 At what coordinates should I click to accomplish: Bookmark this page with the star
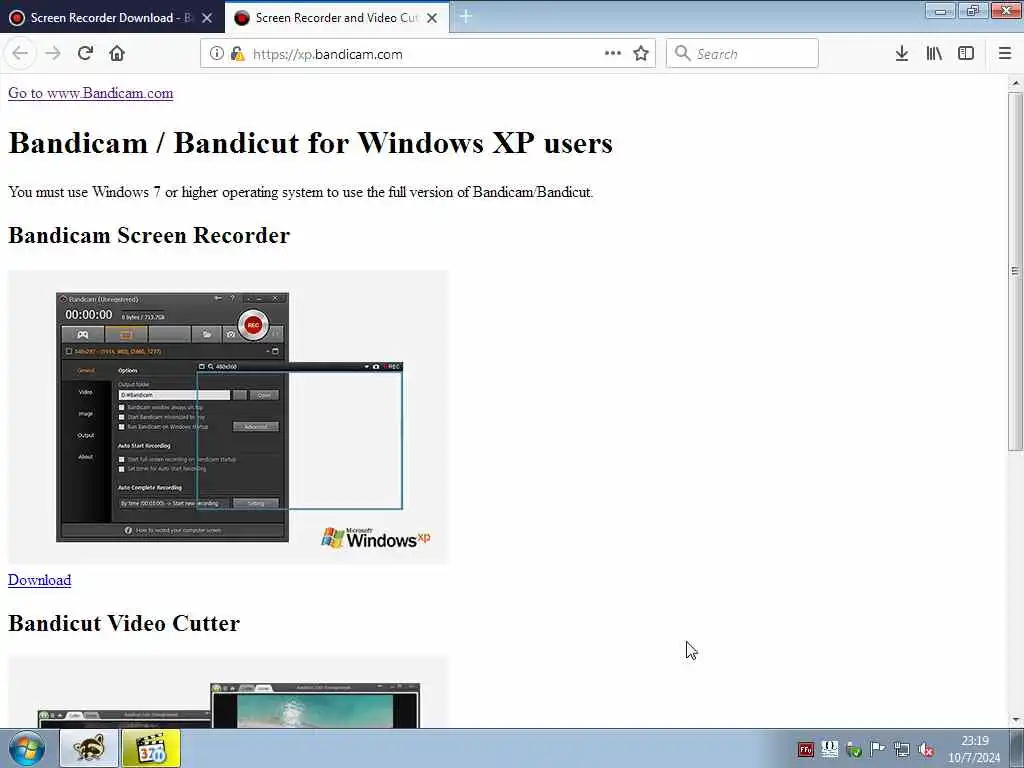tap(641, 54)
